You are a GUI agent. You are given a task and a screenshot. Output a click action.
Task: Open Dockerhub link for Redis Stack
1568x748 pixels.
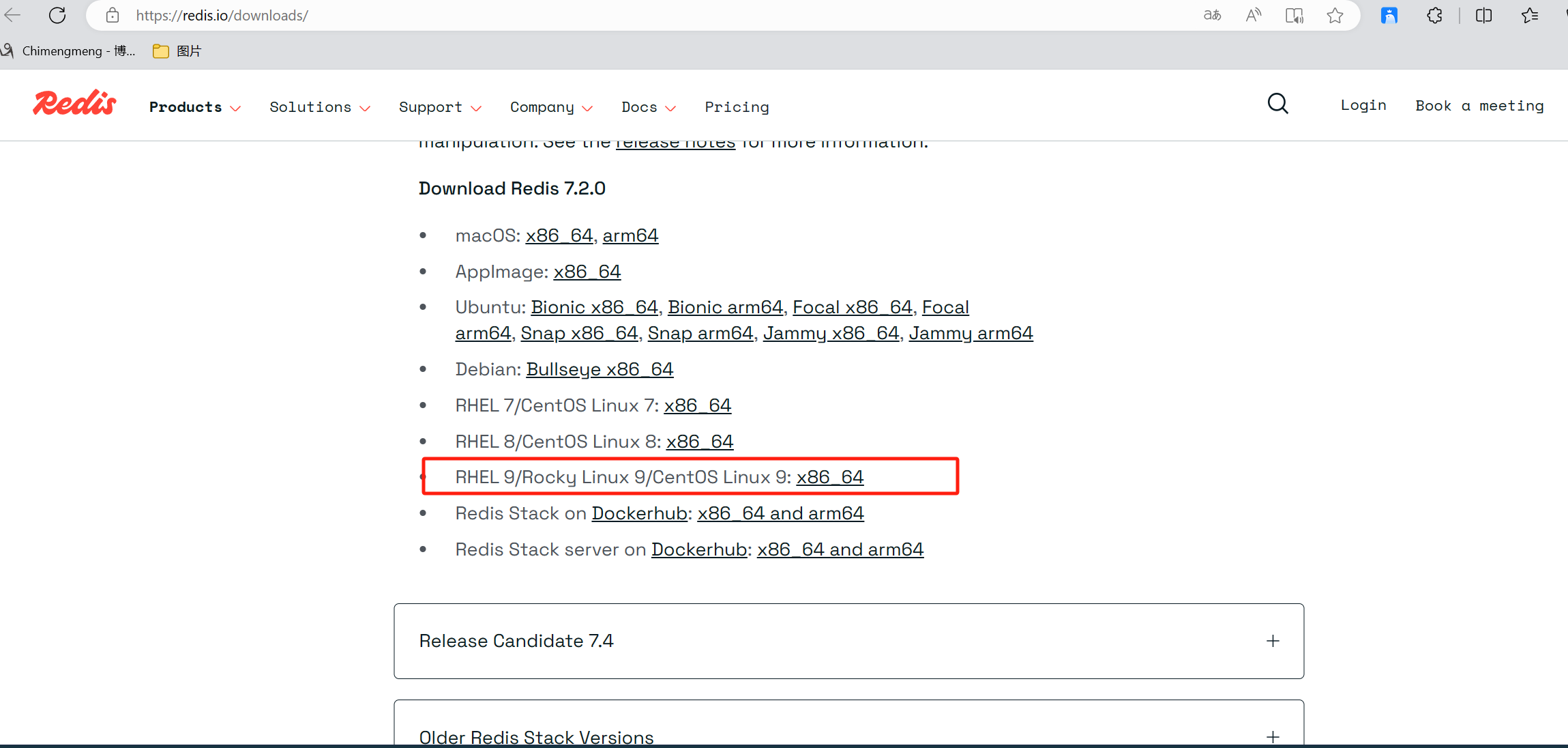(x=639, y=513)
